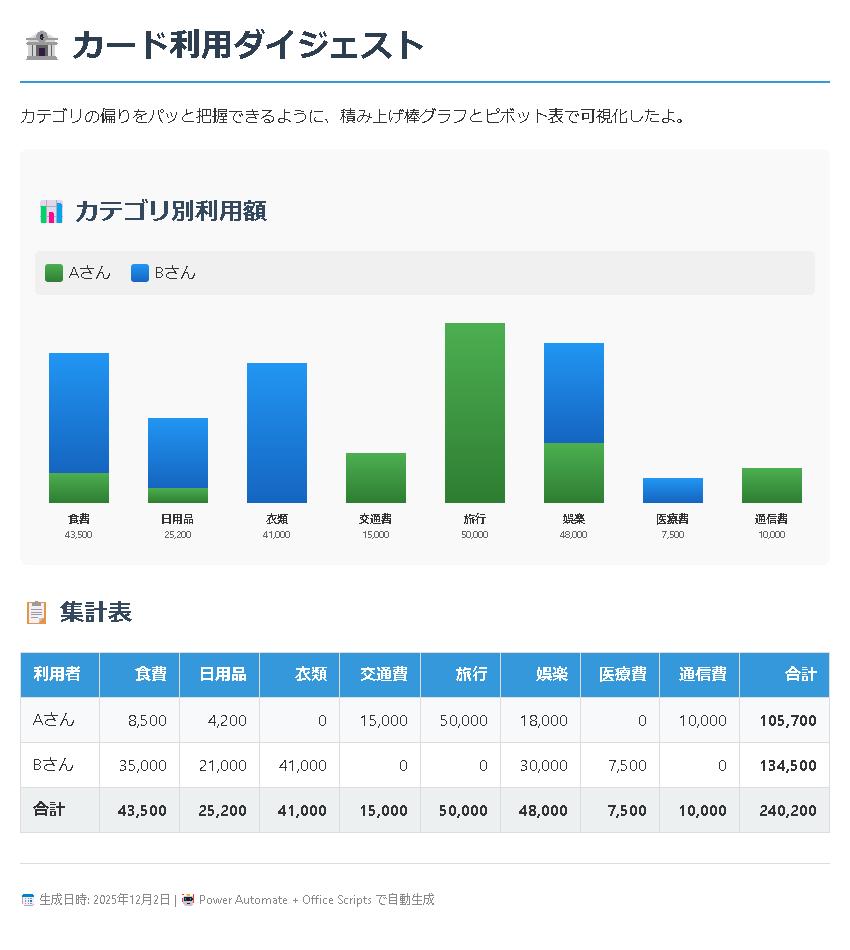This screenshot has width=850, height=950.
Task: Click the 8,500 cell in Aさん row
Action: pyautogui.click(x=139, y=720)
